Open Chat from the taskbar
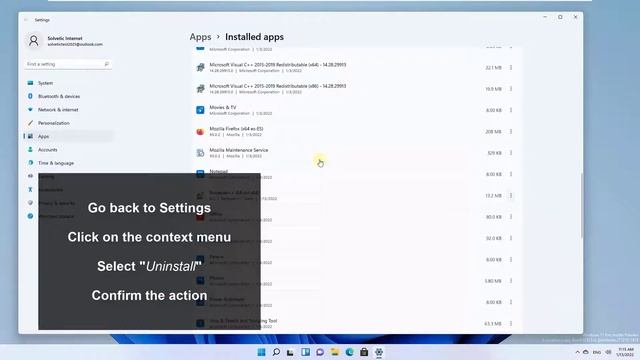Screen dimensions: 640x360 point(320,352)
